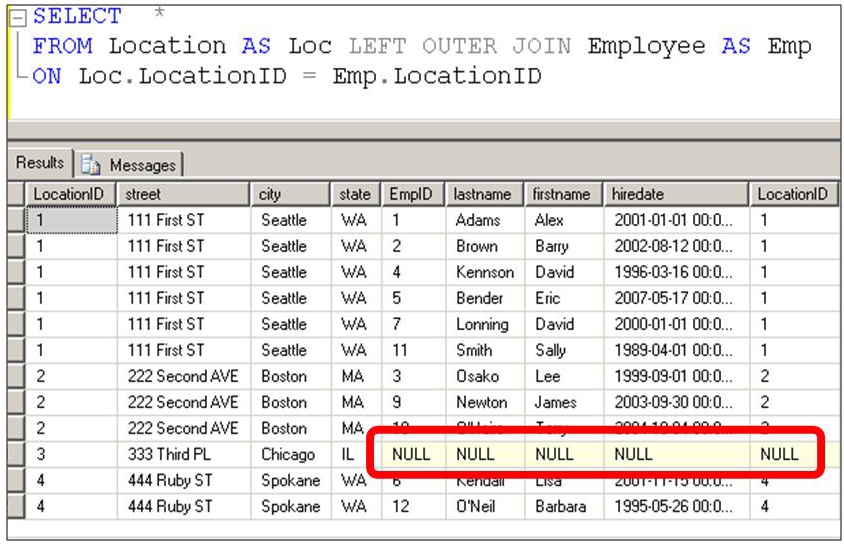Select the lastname column header
Image resolution: width=844 pixels, height=544 pixels.
484,194
